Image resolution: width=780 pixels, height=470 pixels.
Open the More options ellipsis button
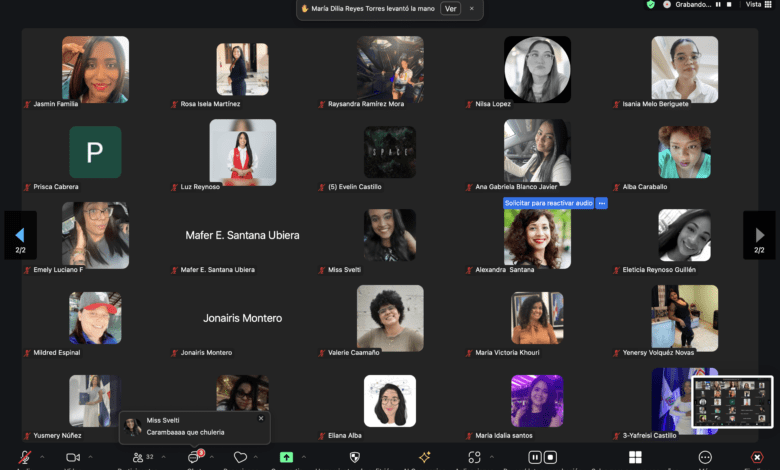click(705, 457)
